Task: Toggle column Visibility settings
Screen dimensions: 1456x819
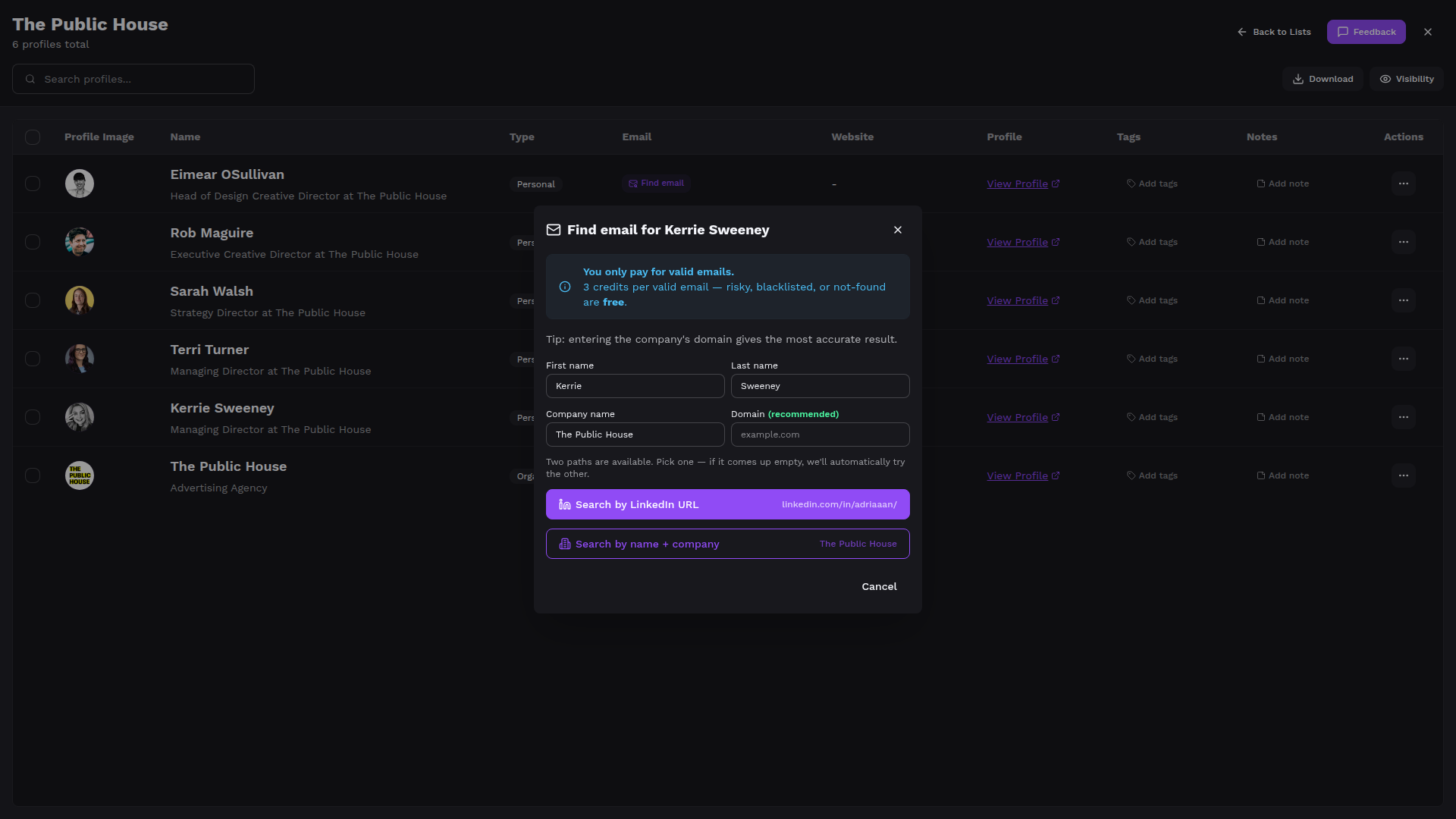Action: [x=1407, y=79]
